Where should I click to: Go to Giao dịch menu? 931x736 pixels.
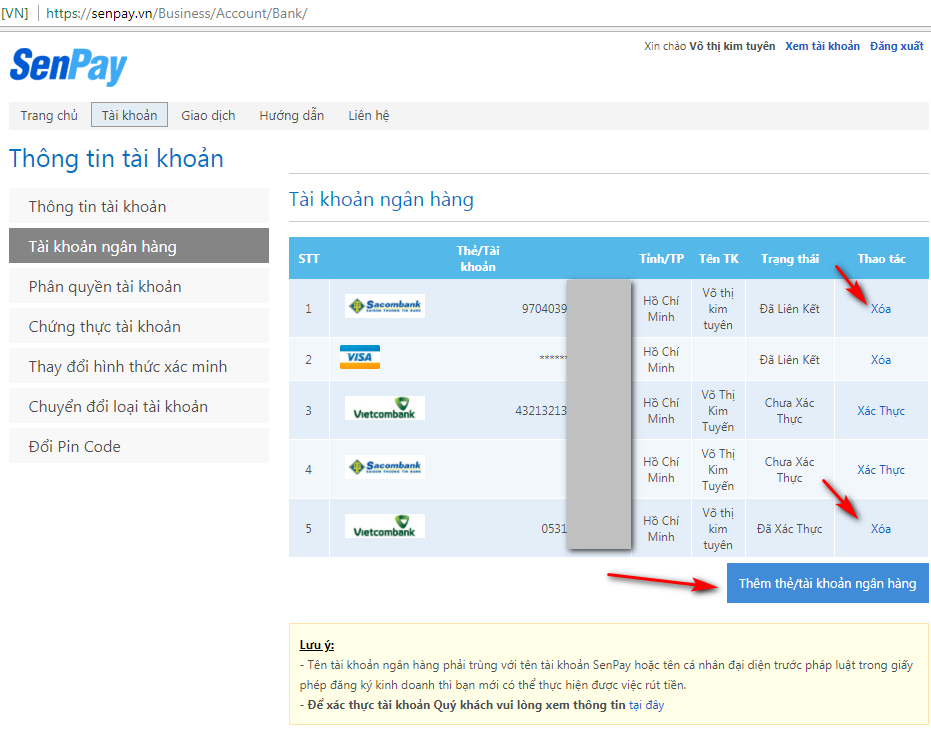pos(208,115)
